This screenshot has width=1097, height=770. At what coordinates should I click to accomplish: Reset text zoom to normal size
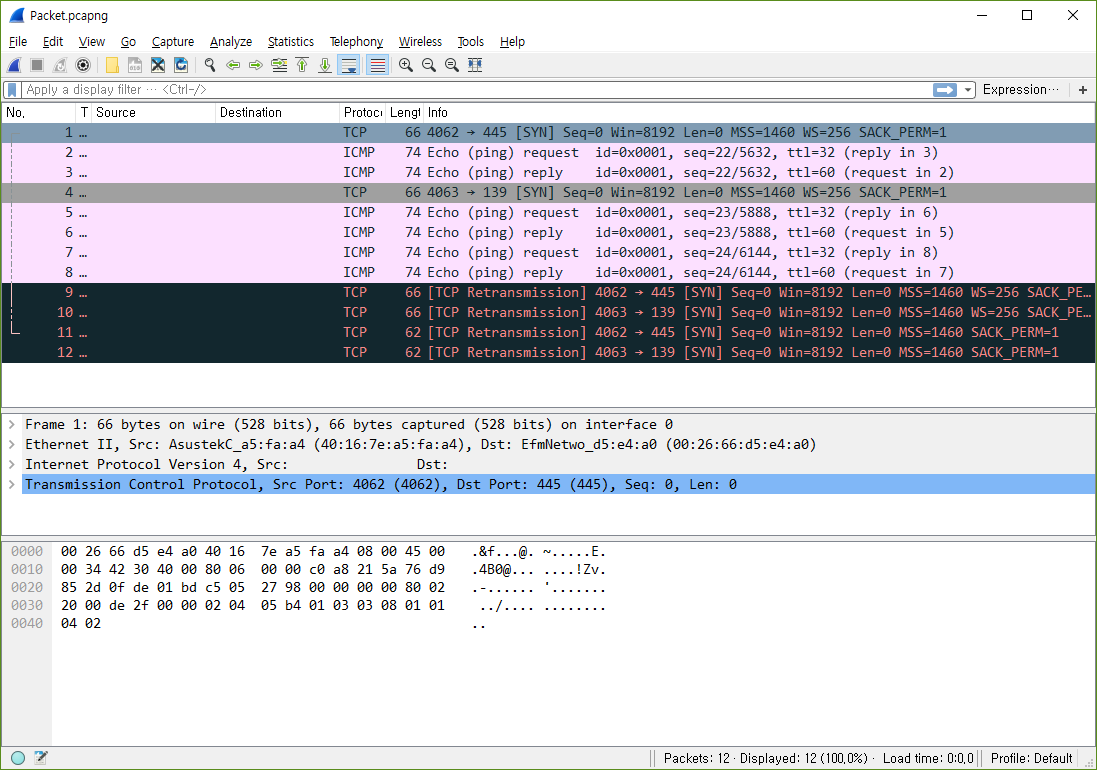point(452,65)
